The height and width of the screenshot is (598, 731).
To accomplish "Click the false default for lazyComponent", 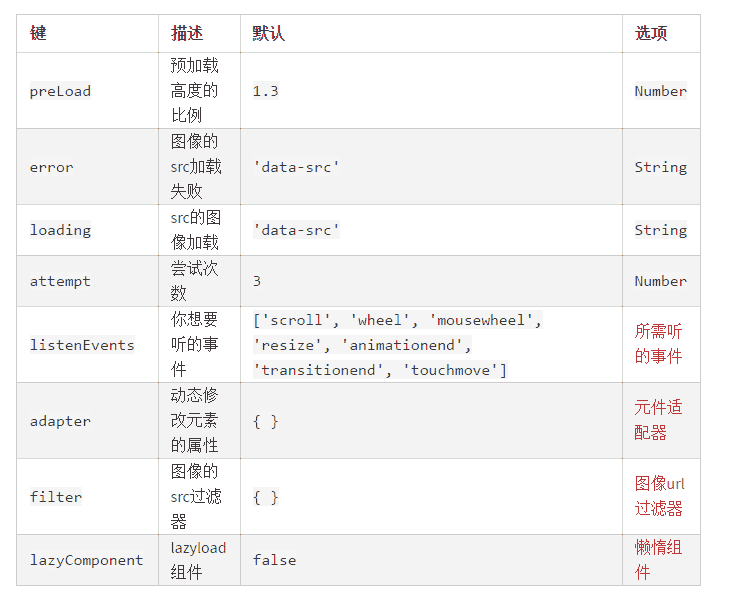I will 274,560.
